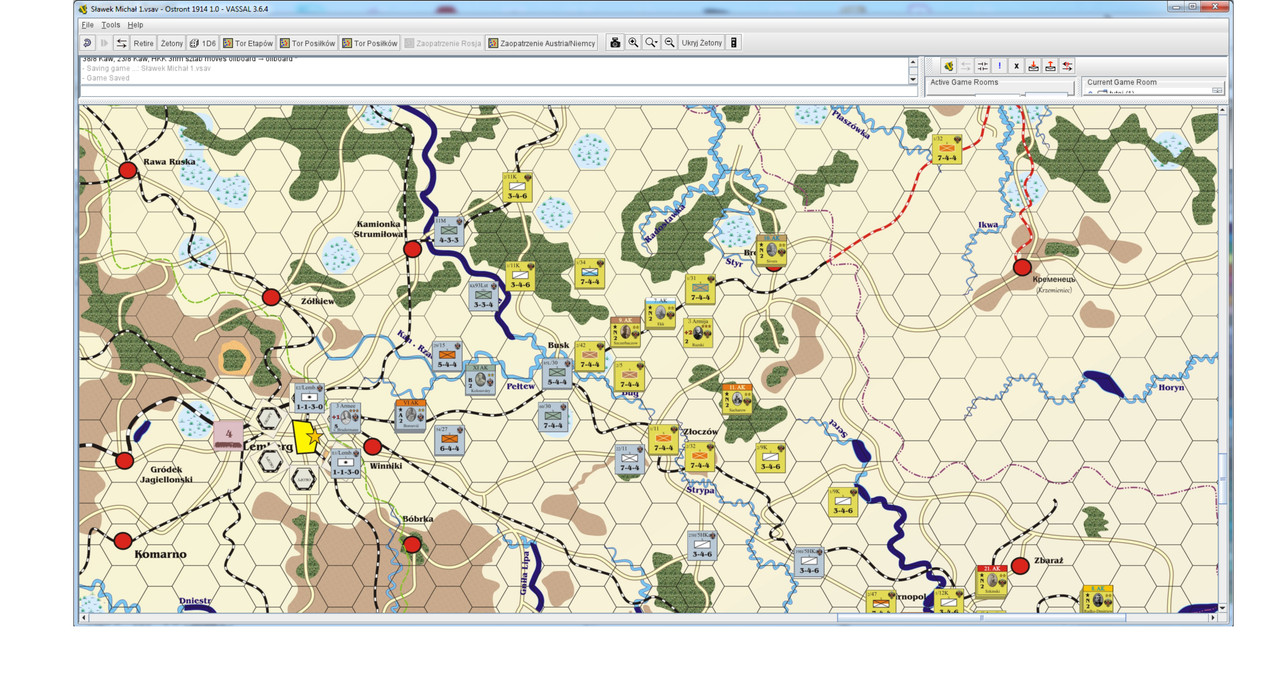The width and height of the screenshot is (1280, 680).
Task: Click the black X icon in room toolbar
Action: point(1016,66)
